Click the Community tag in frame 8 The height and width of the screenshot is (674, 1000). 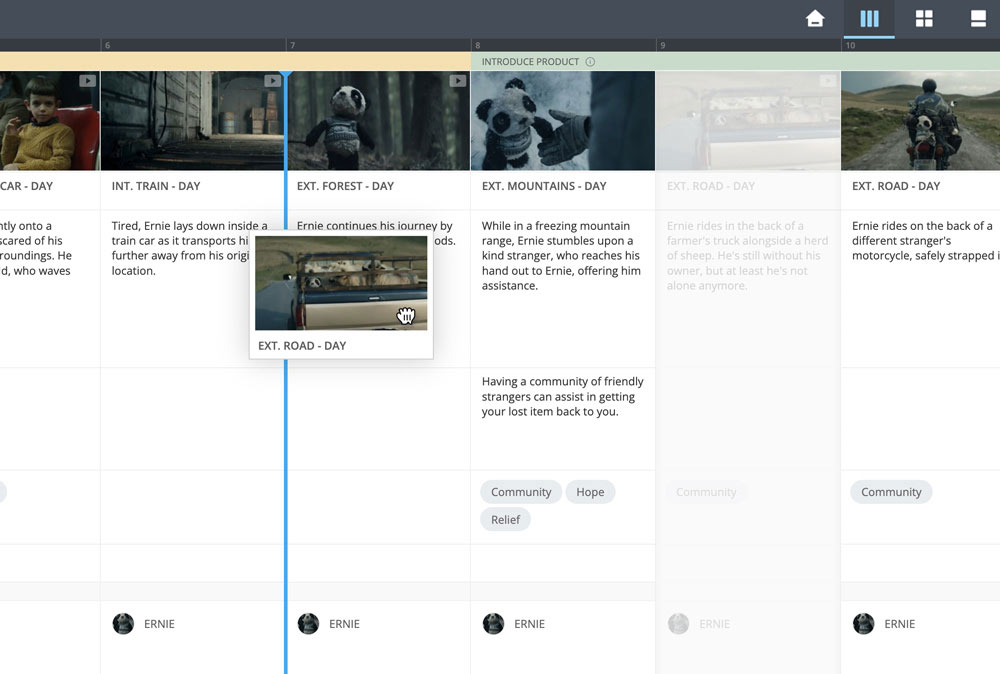pos(521,492)
